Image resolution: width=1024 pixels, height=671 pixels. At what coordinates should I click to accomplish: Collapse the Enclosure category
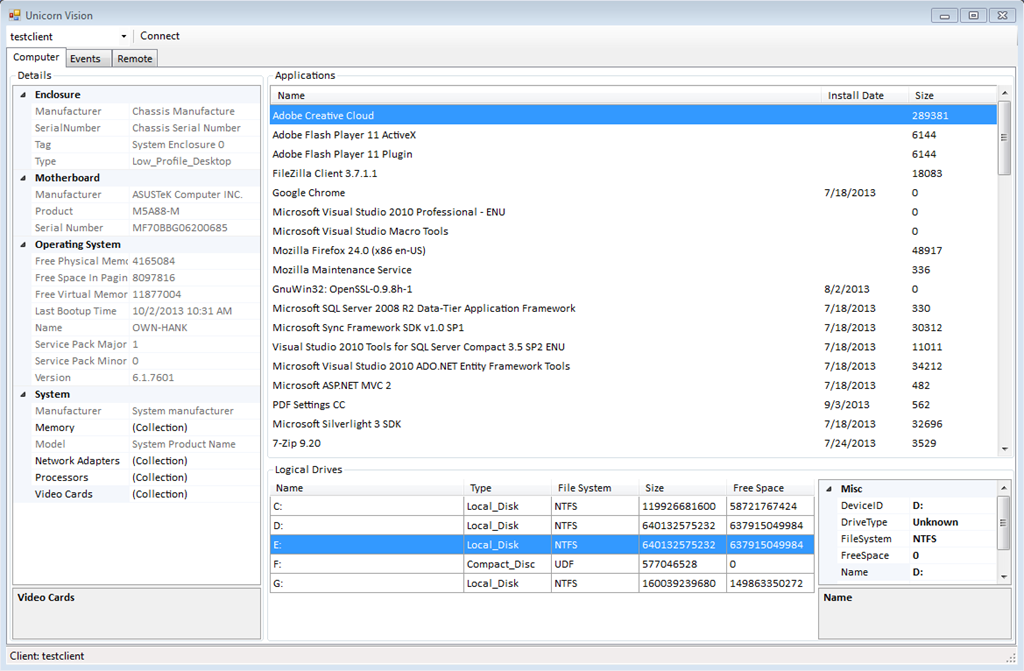coord(23,95)
